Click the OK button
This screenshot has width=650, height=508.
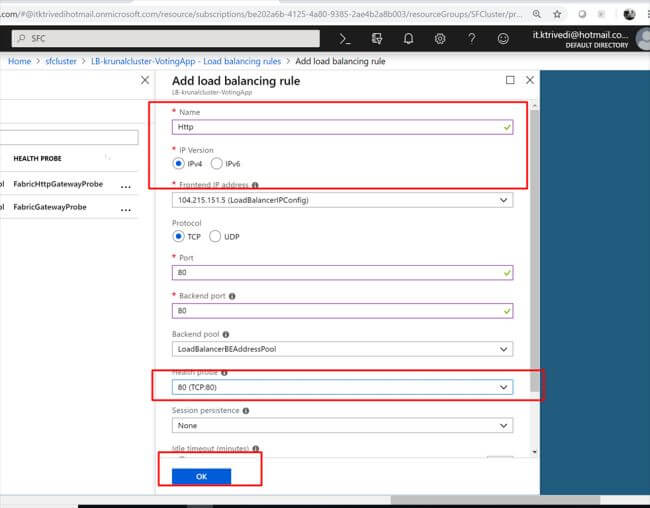[x=201, y=476]
